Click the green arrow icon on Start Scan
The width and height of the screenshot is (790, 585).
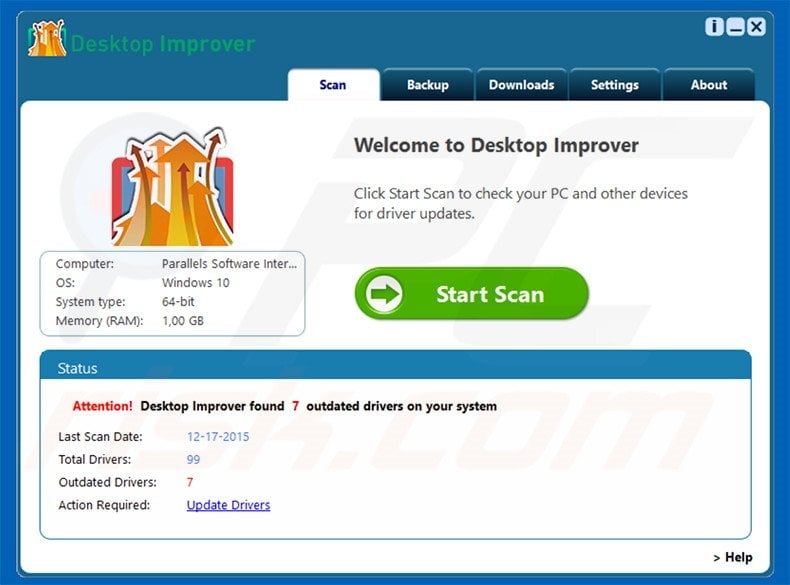(x=384, y=294)
